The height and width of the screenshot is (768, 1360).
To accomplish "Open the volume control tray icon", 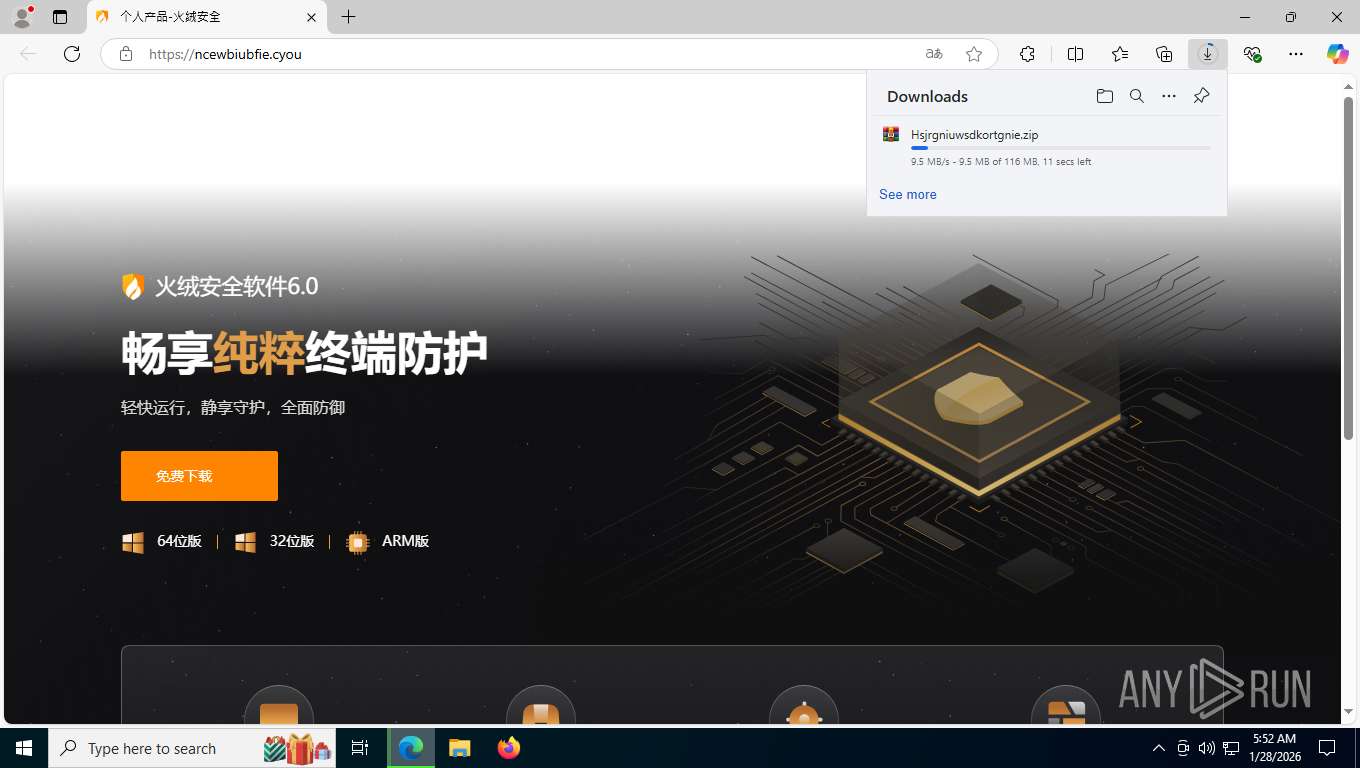I will [1207, 748].
